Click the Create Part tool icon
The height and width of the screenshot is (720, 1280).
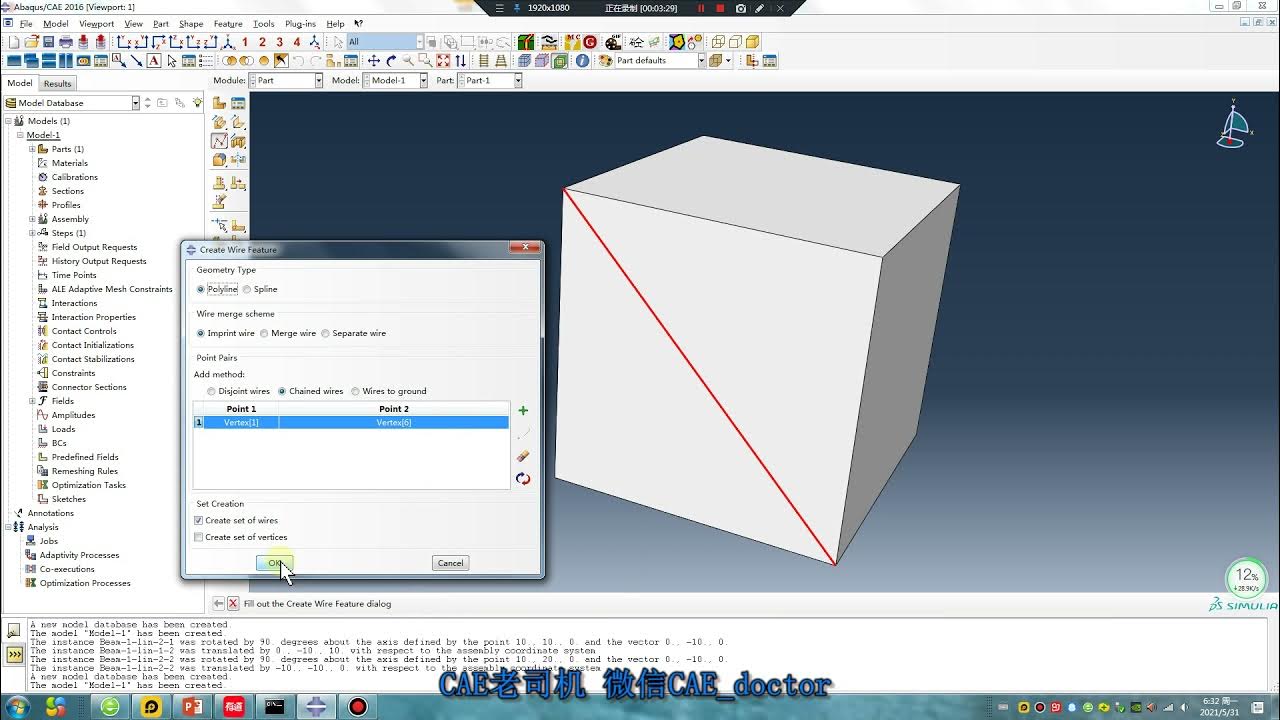click(x=219, y=103)
